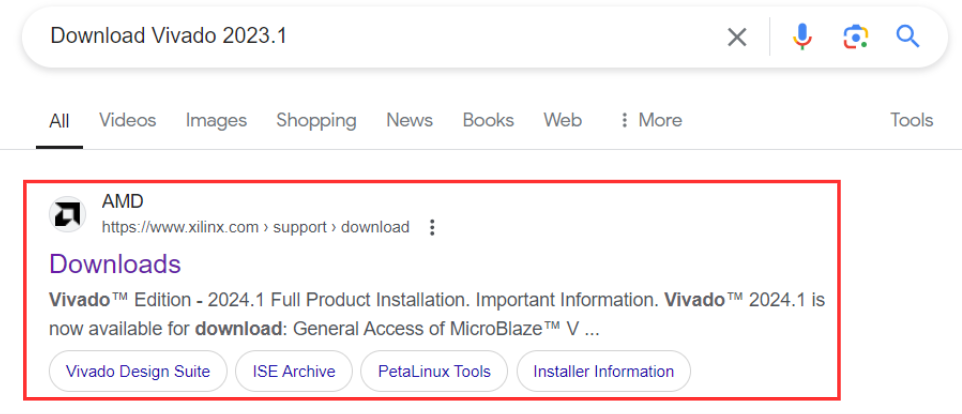This screenshot has width=962, height=414.
Task: Click the AMD favicon logo
Action: pyautogui.click(x=67, y=214)
